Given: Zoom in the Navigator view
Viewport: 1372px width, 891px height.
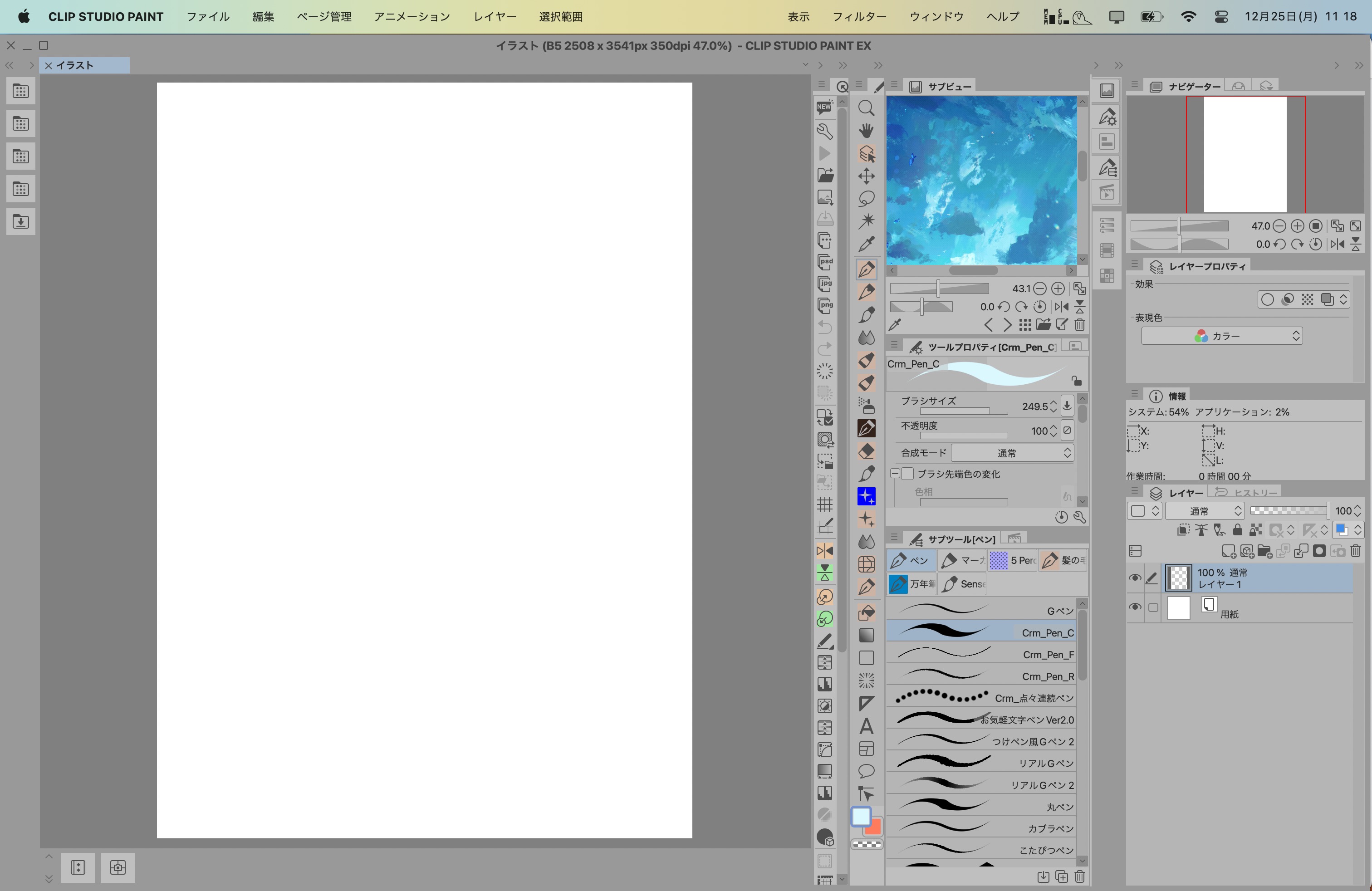Looking at the screenshot, I should coord(1298,226).
